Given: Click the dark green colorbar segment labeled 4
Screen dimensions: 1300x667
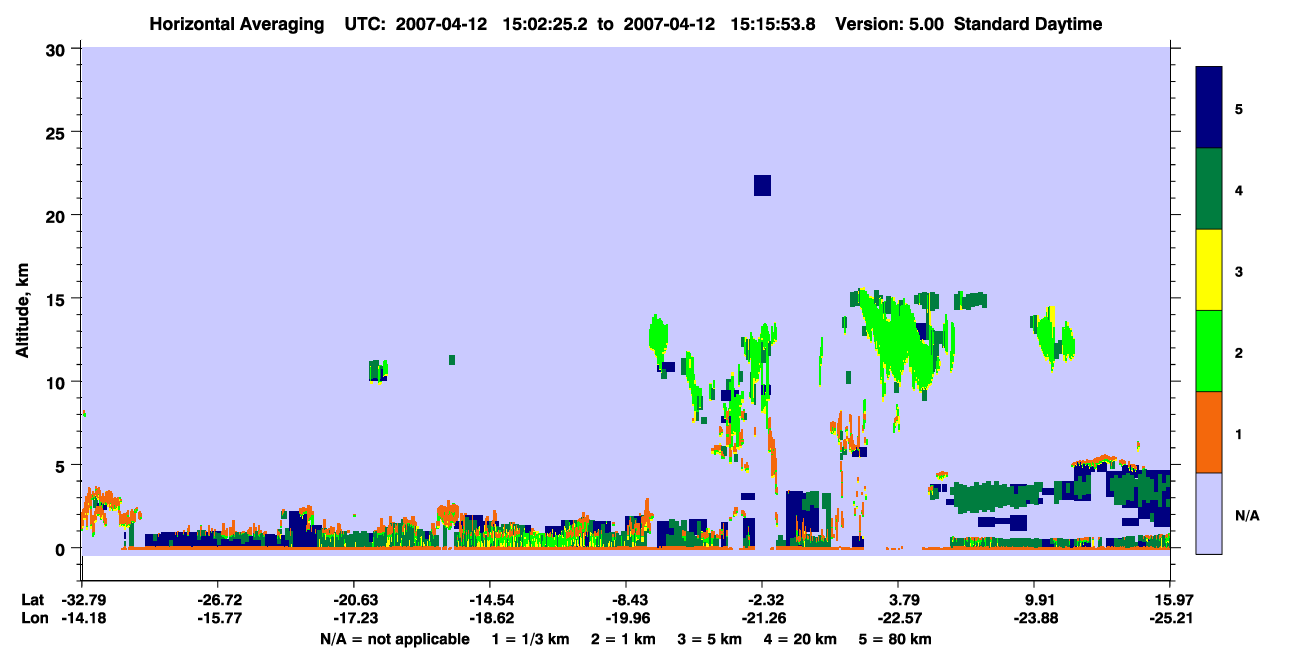Looking at the screenshot, I should click(1209, 189).
